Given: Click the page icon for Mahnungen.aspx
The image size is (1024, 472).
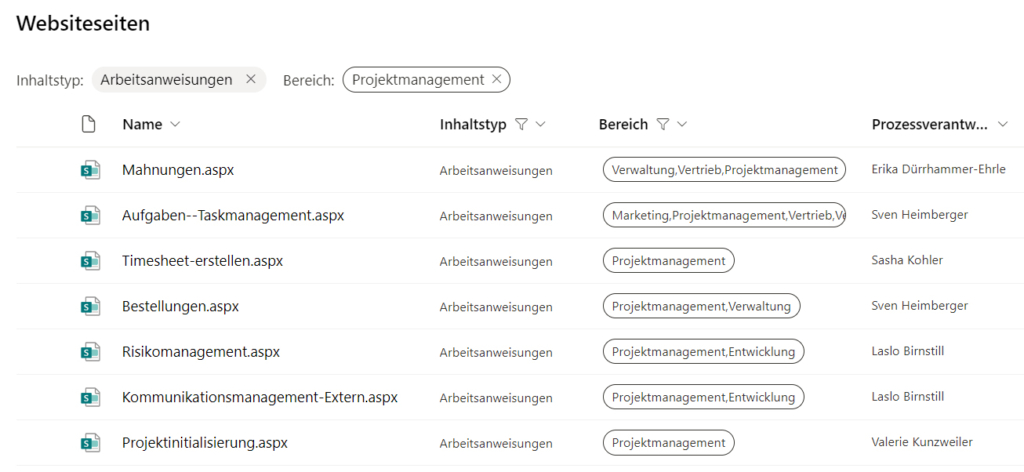Looking at the screenshot, I should [89, 170].
